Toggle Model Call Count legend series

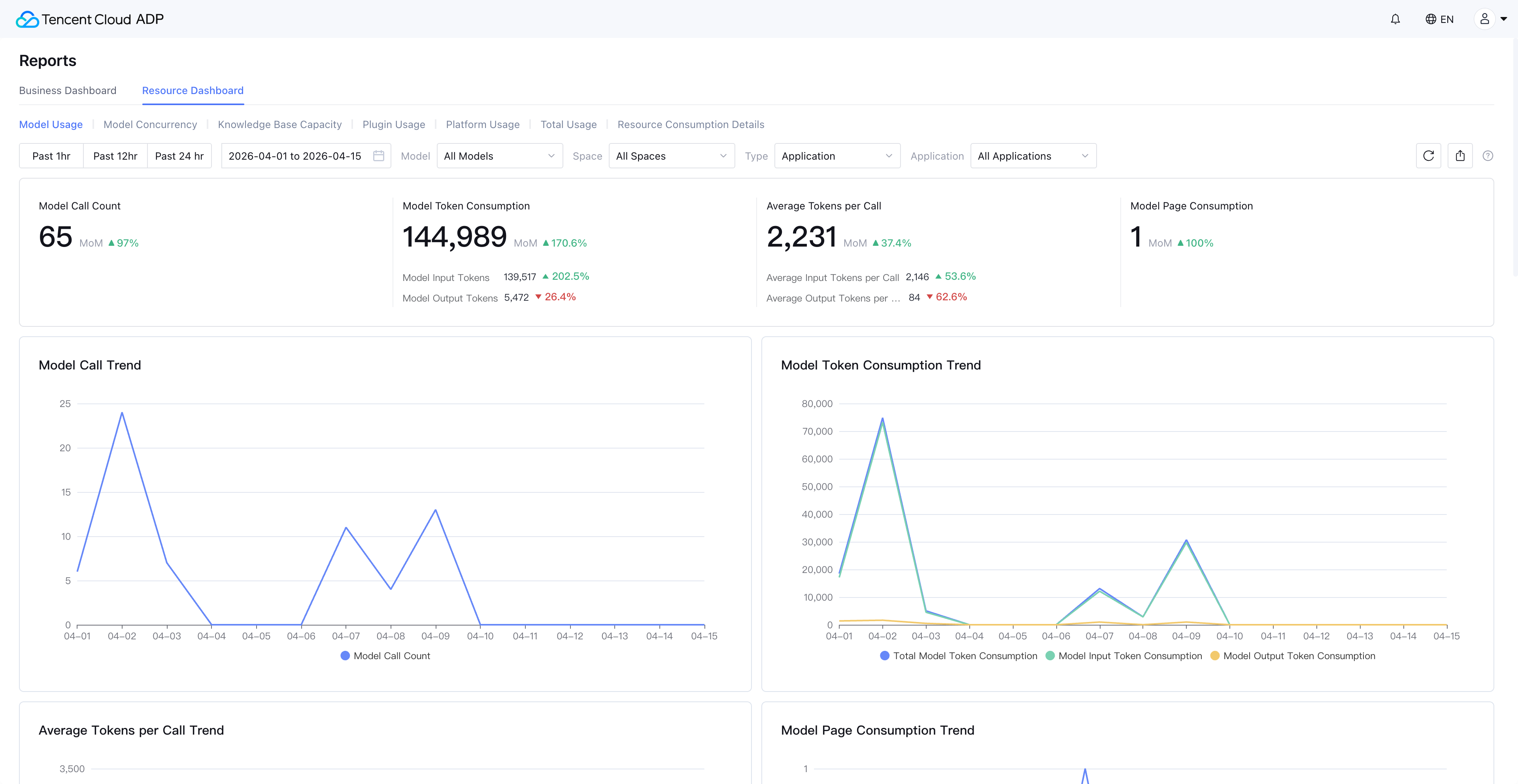point(385,656)
